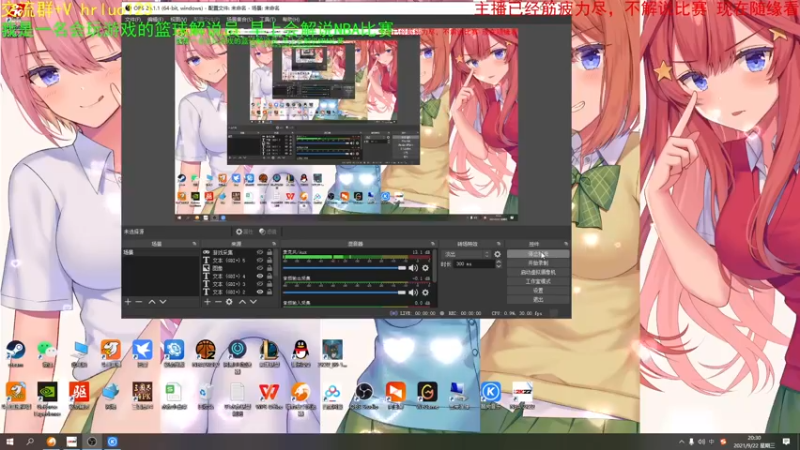Open the Windows Start menu
This screenshot has height=450, width=800.
(9, 441)
